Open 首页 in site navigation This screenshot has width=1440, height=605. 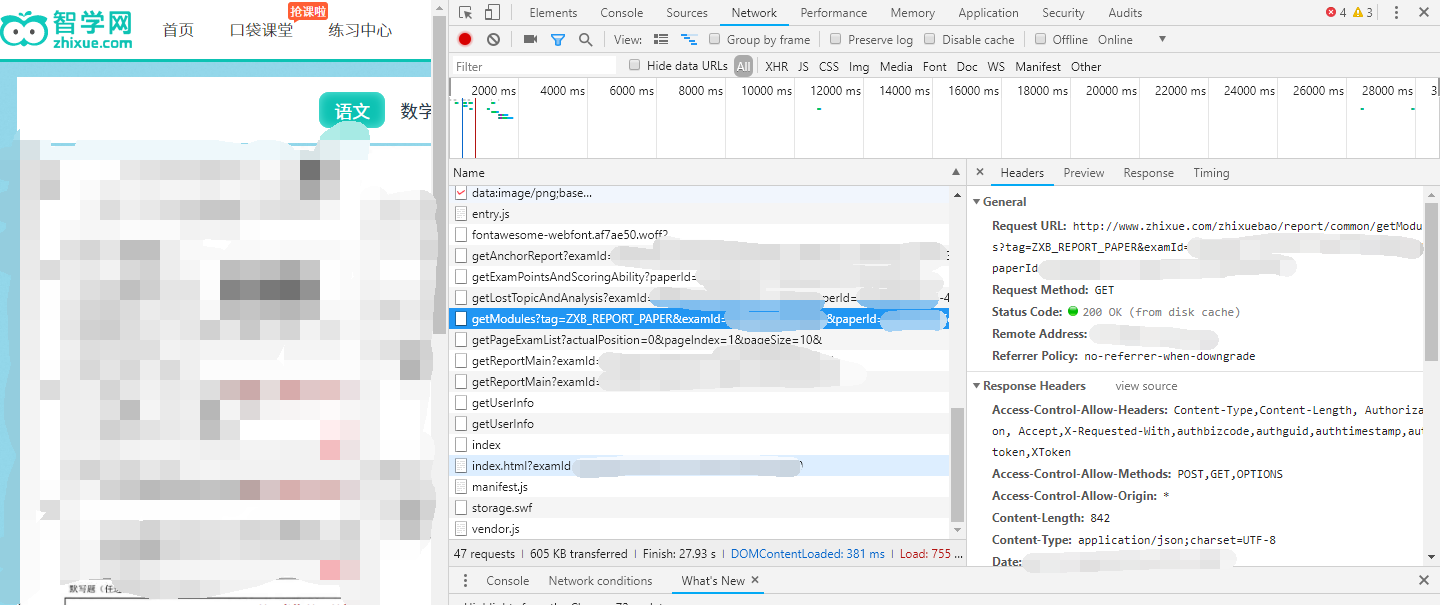178,29
